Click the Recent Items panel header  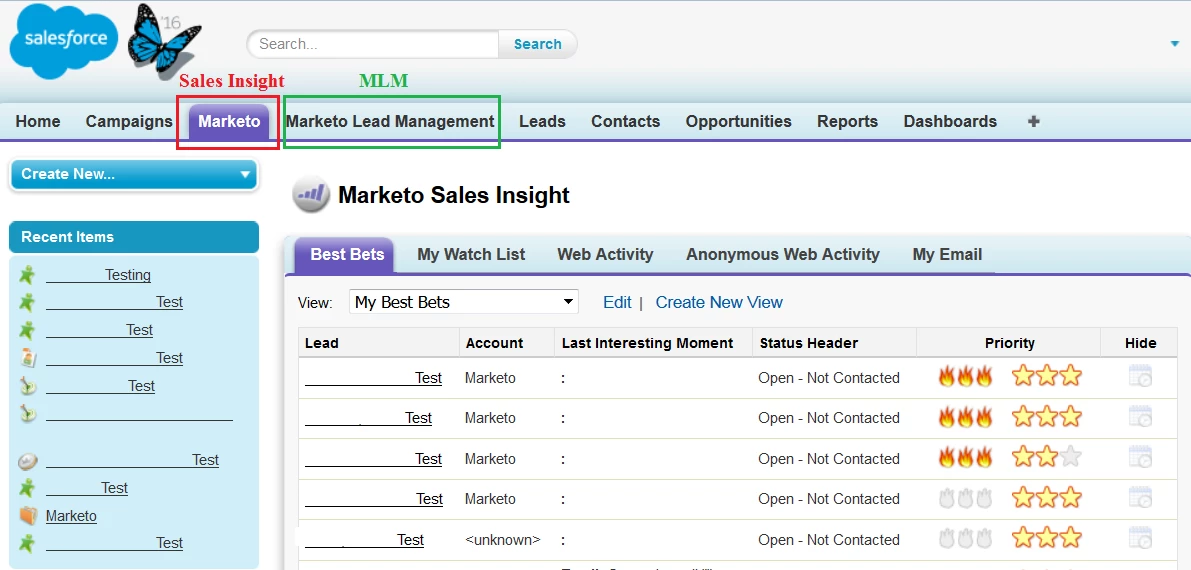[134, 237]
